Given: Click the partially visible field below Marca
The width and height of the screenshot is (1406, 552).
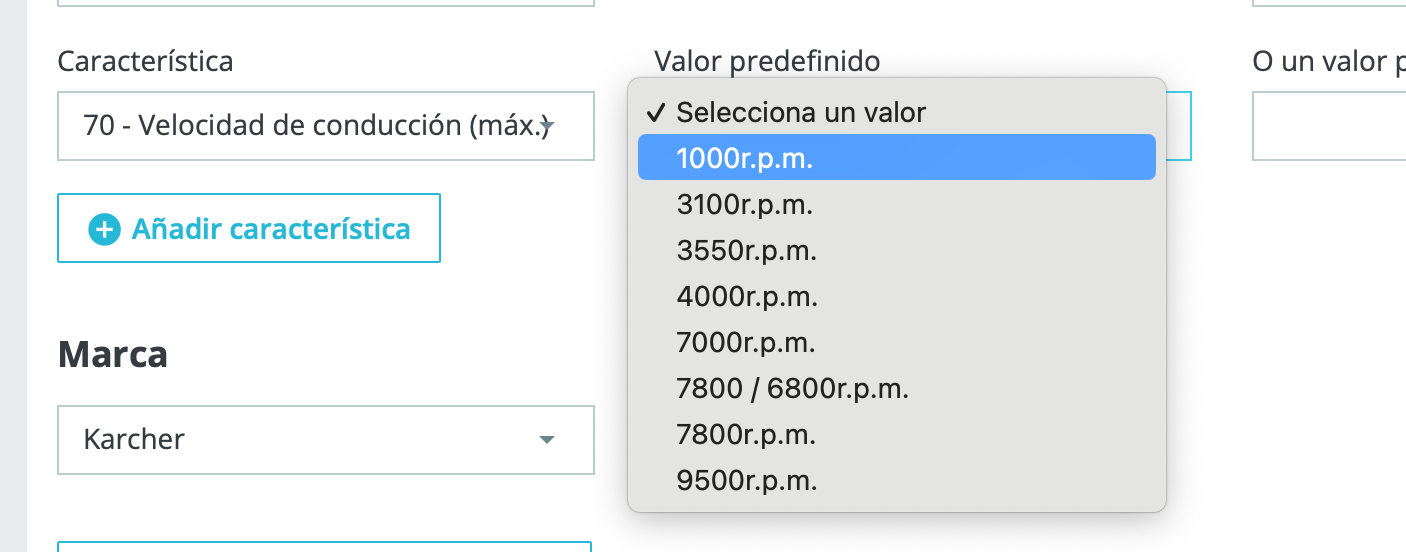Looking at the screenshot, I should 325,546.
